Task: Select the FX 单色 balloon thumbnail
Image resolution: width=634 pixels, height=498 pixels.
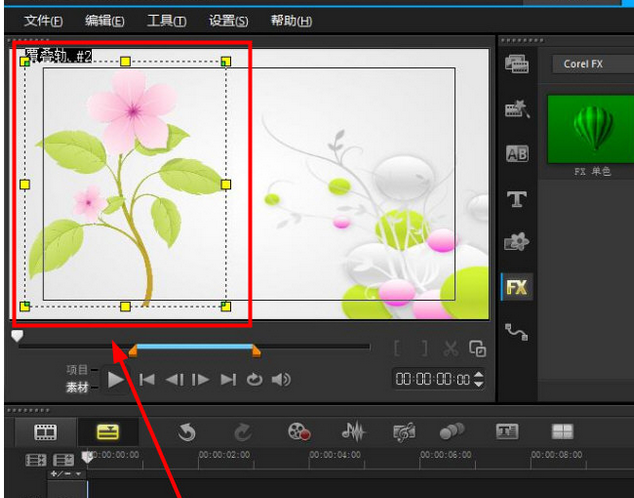Action: click(x=591, y=129)
